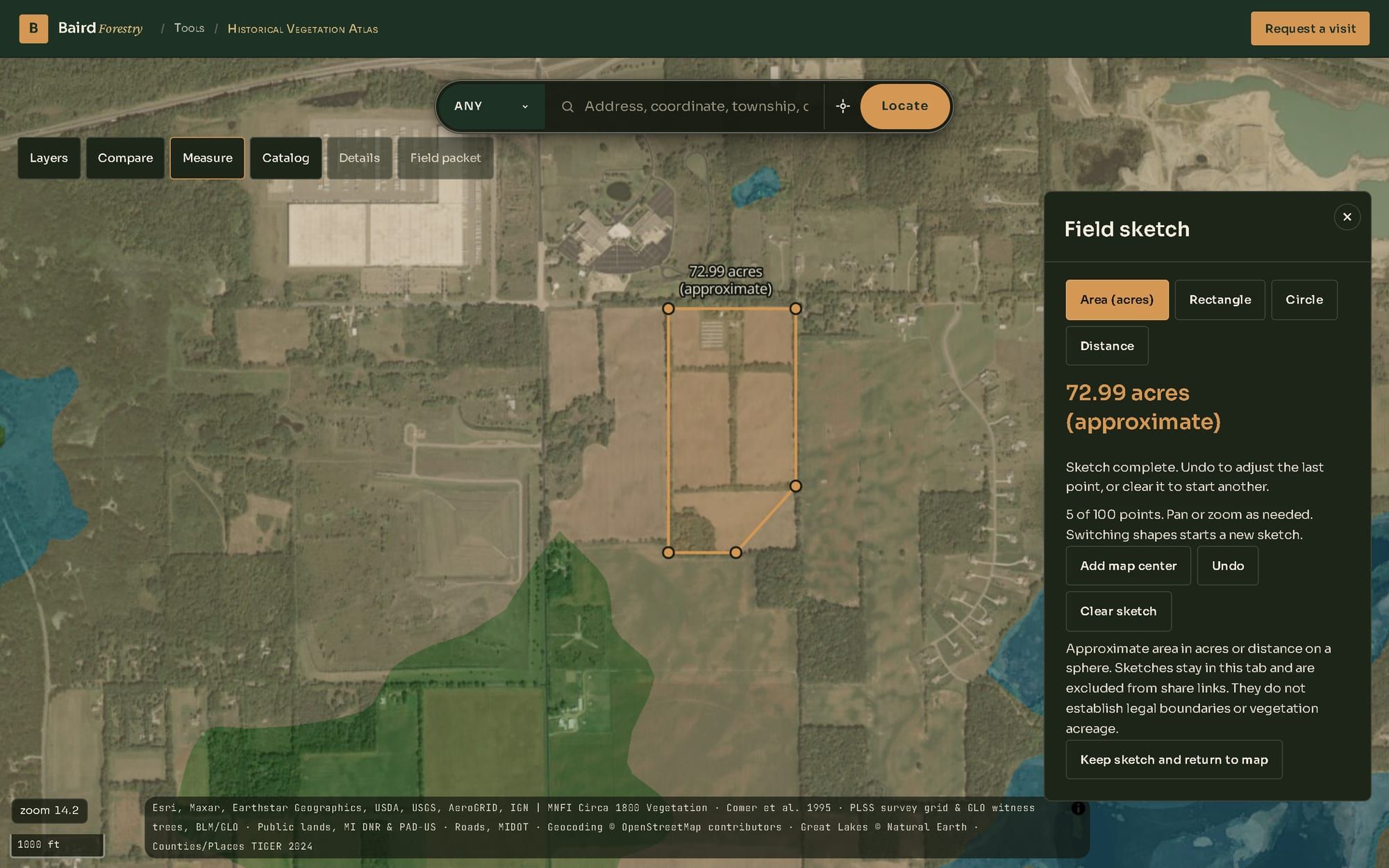Click the Locate button

[904, 106]
